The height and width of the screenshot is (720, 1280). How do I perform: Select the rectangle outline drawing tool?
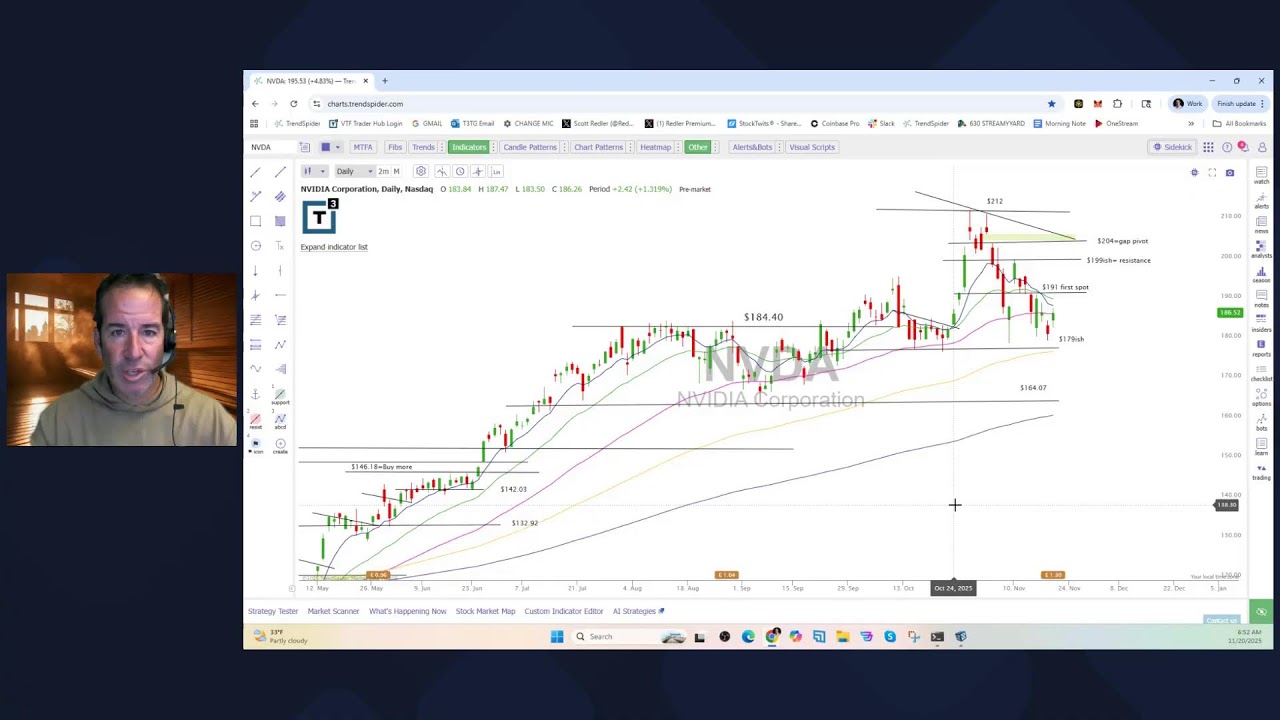pyautogui.click(x=255, y=221)
